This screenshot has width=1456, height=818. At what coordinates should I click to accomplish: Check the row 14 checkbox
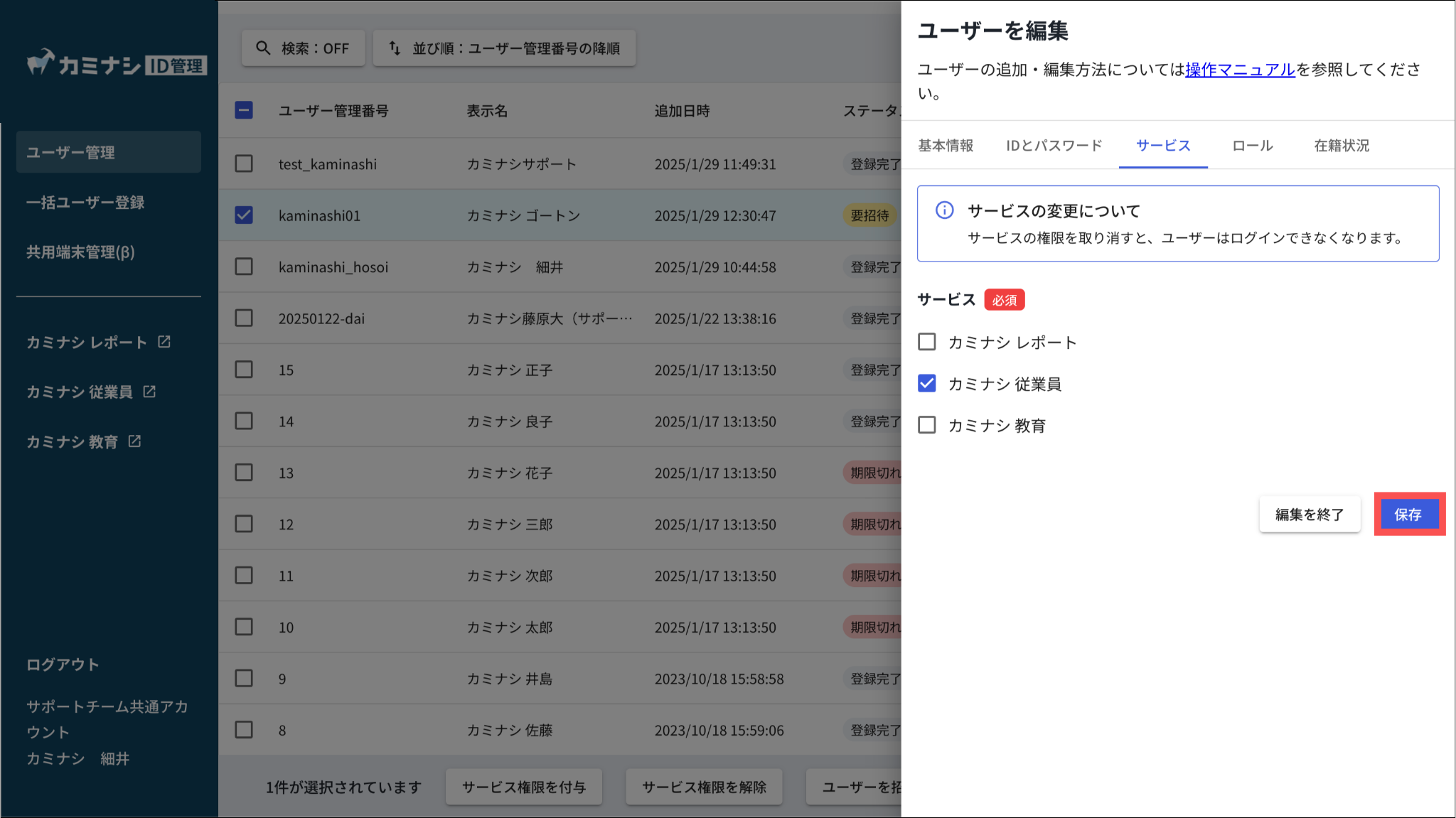point(244,421)
